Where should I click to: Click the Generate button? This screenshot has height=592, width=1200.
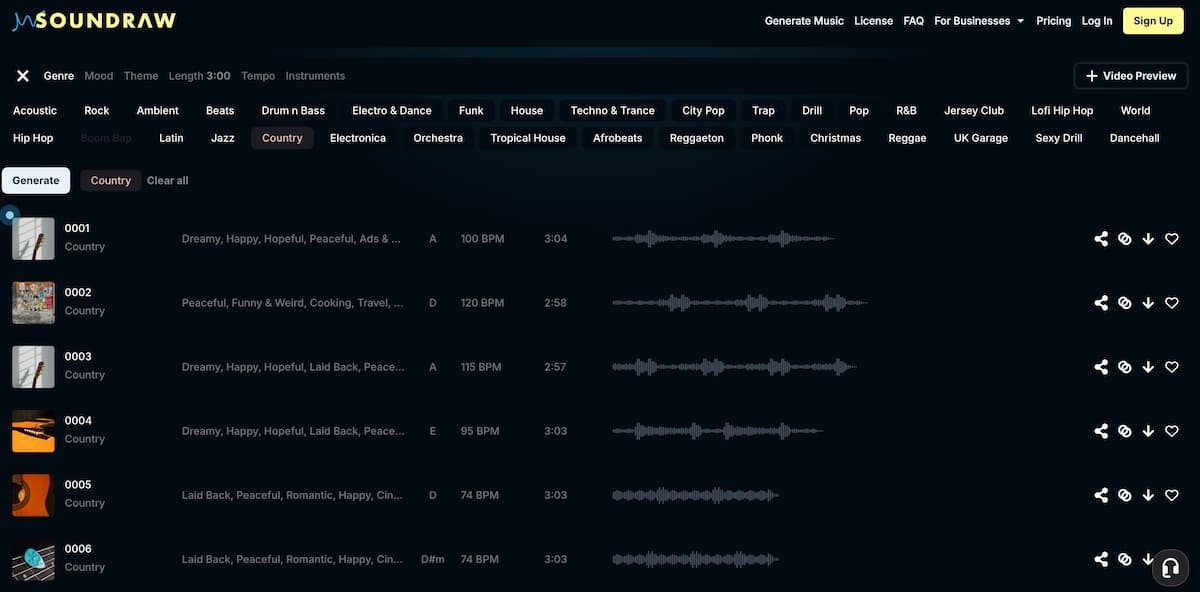pos(36,180)
